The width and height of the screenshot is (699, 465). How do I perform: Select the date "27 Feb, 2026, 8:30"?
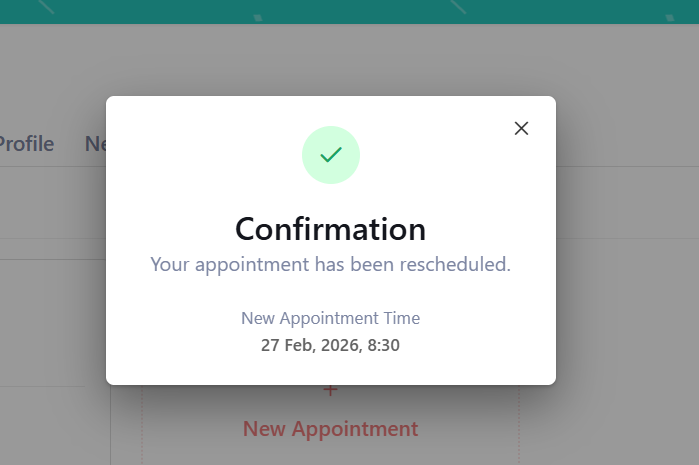pyautogui.click(x=331, y=345)
